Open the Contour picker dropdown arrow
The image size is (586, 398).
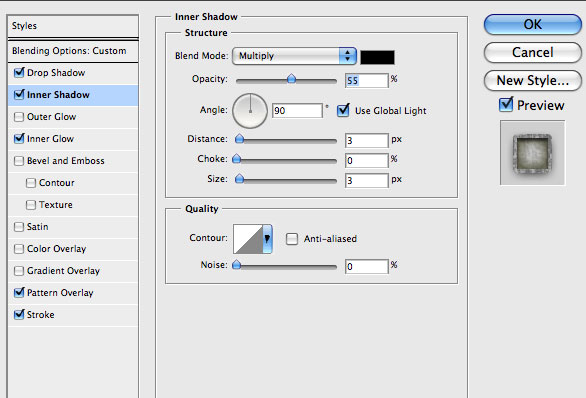[267, 239]
